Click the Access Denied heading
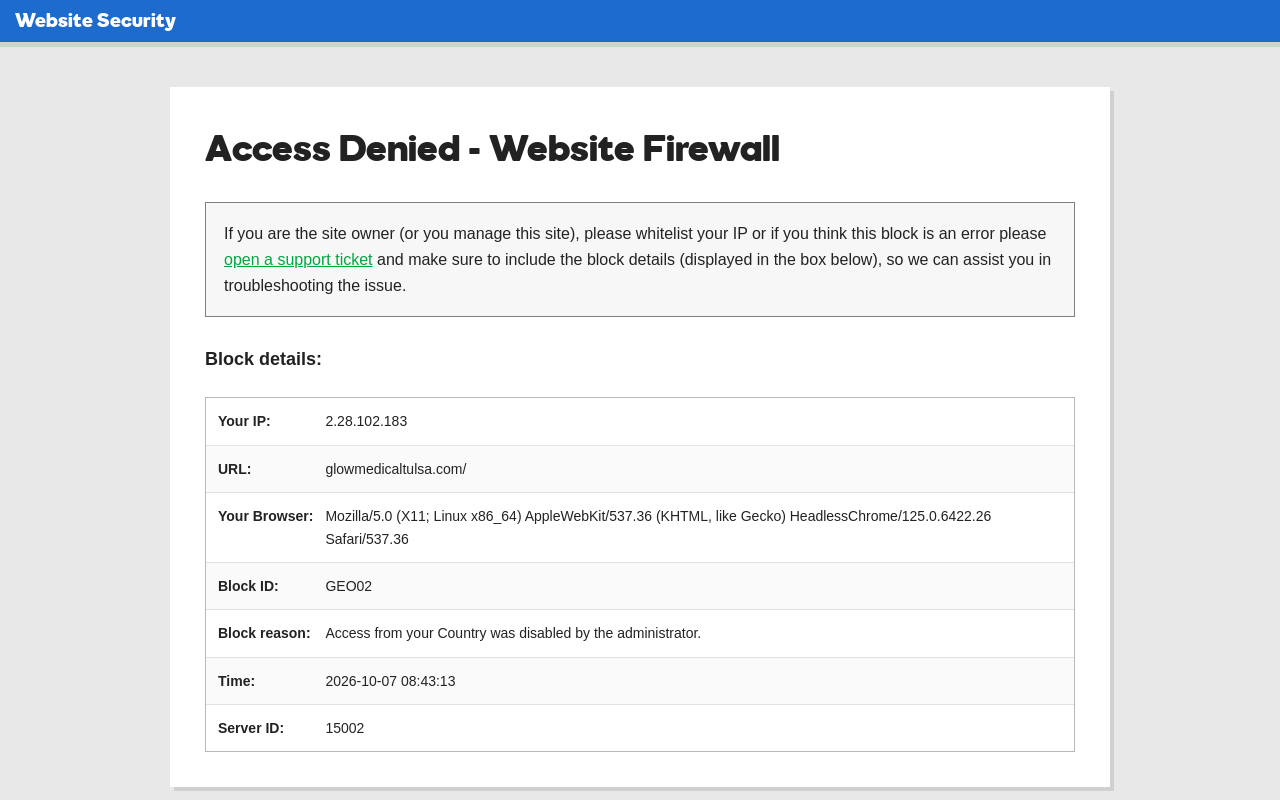 [x=492, y=149]
